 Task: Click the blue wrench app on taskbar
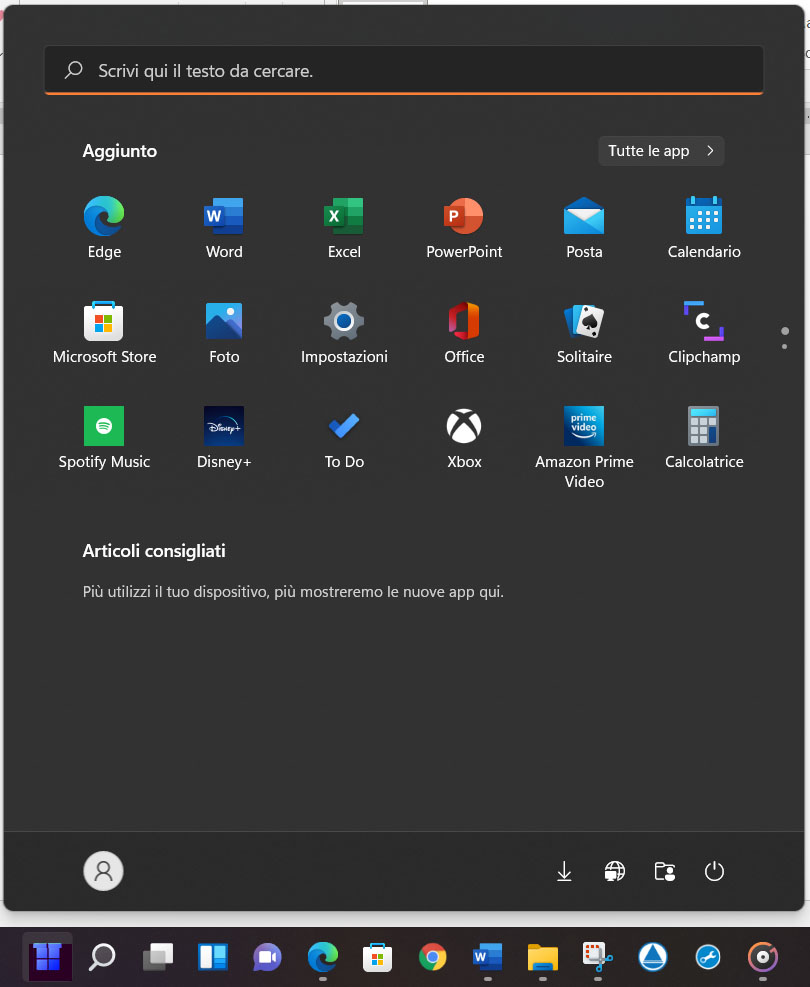707,957
